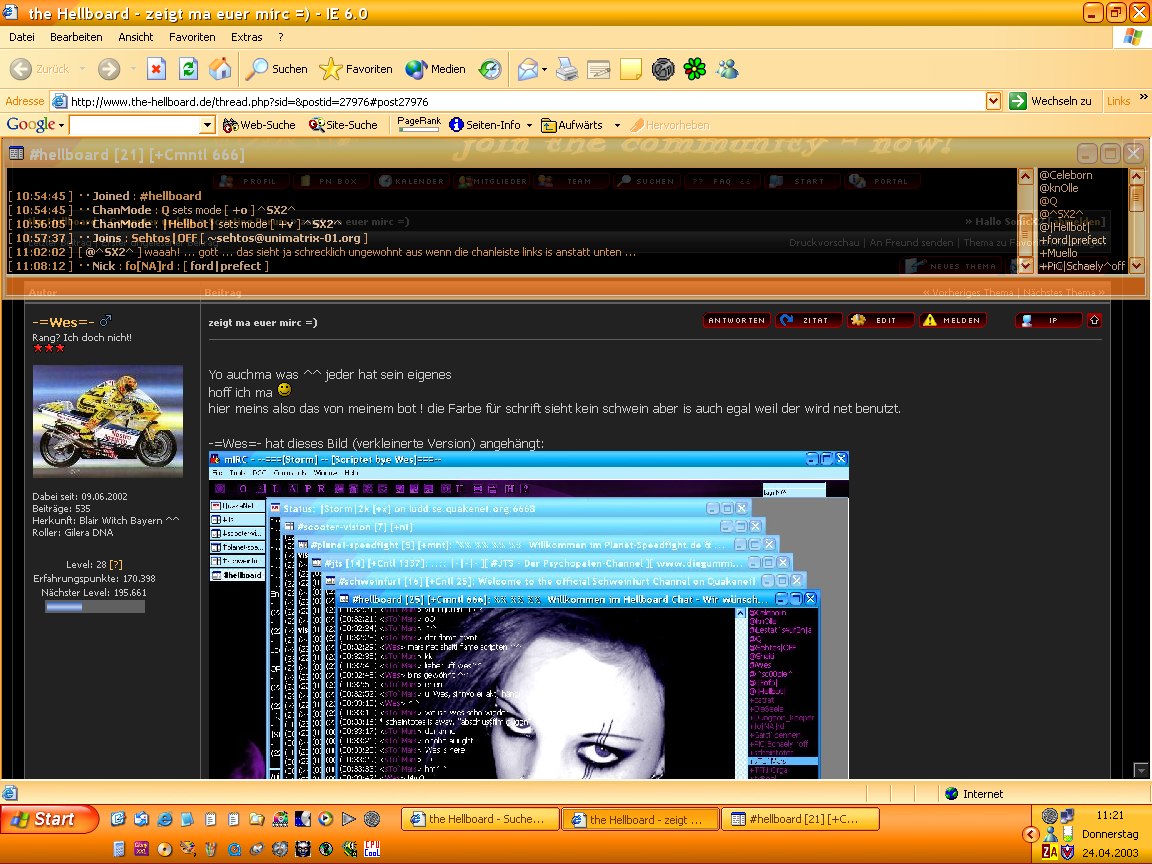Open the Extras menu
This screenshot has height=864, width=1152.
[x=247, y=37]
